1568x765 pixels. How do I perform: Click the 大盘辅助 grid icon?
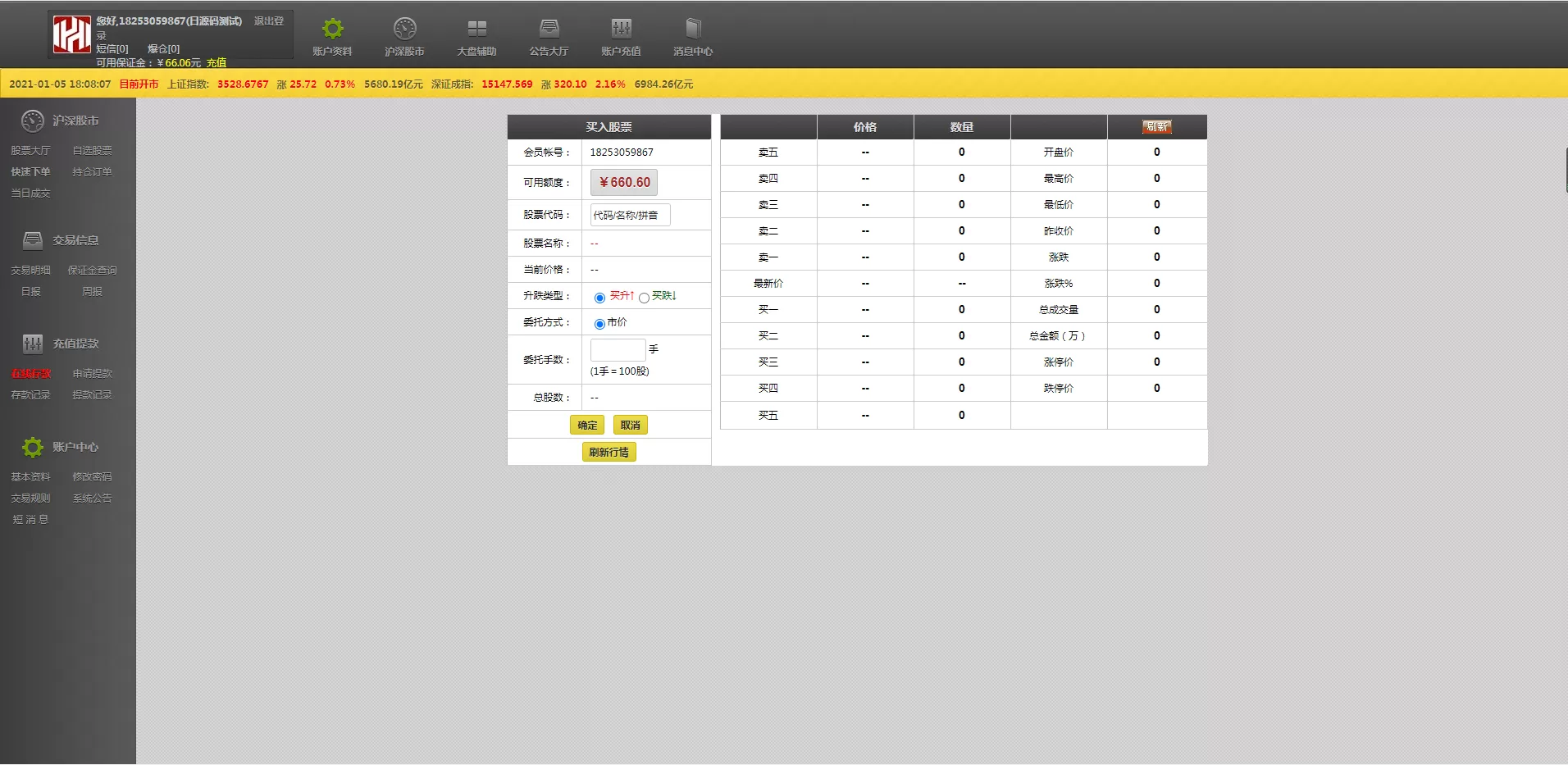(476, 30)
